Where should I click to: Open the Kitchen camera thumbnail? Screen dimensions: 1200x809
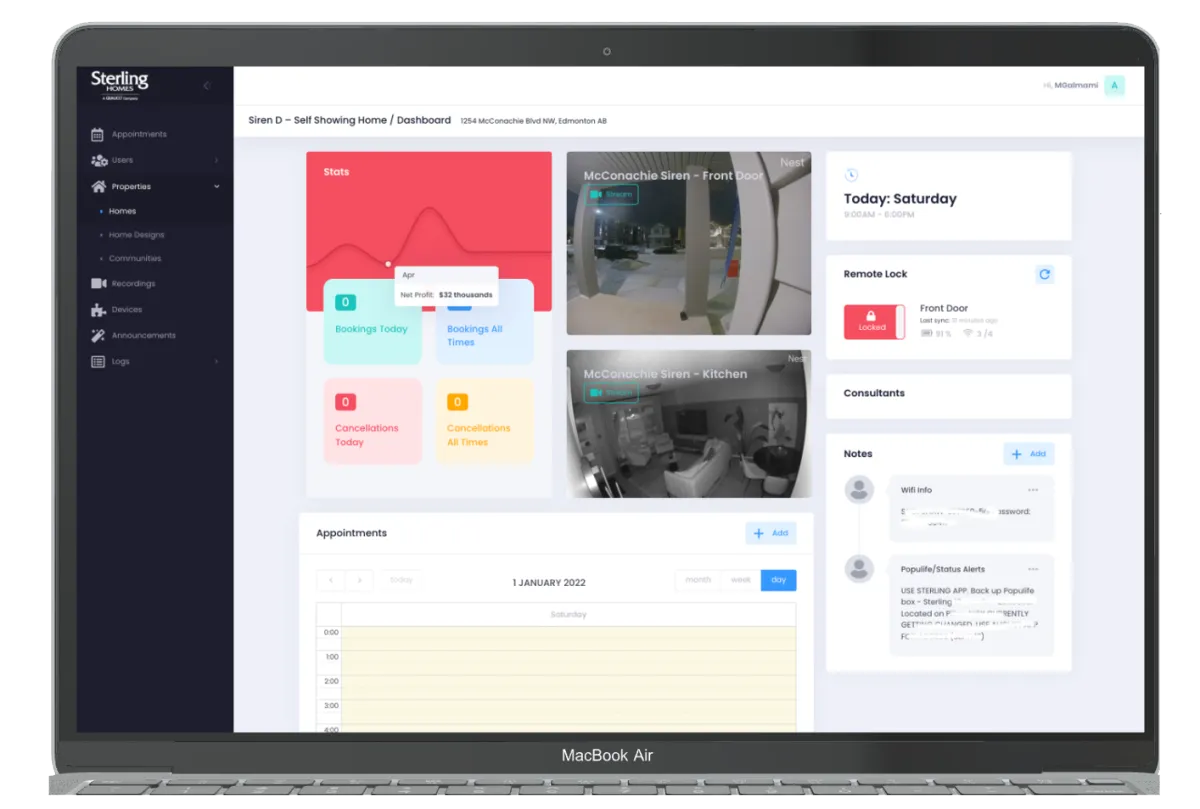pyautogui.click(x=689, y=423)
